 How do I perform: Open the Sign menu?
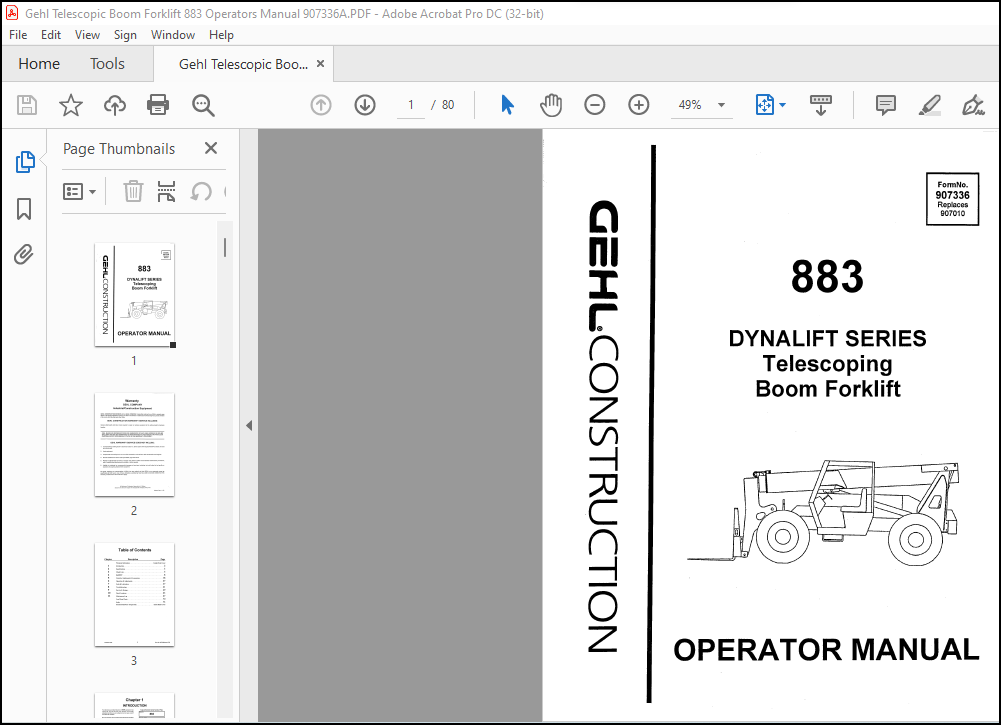point(125,34)
